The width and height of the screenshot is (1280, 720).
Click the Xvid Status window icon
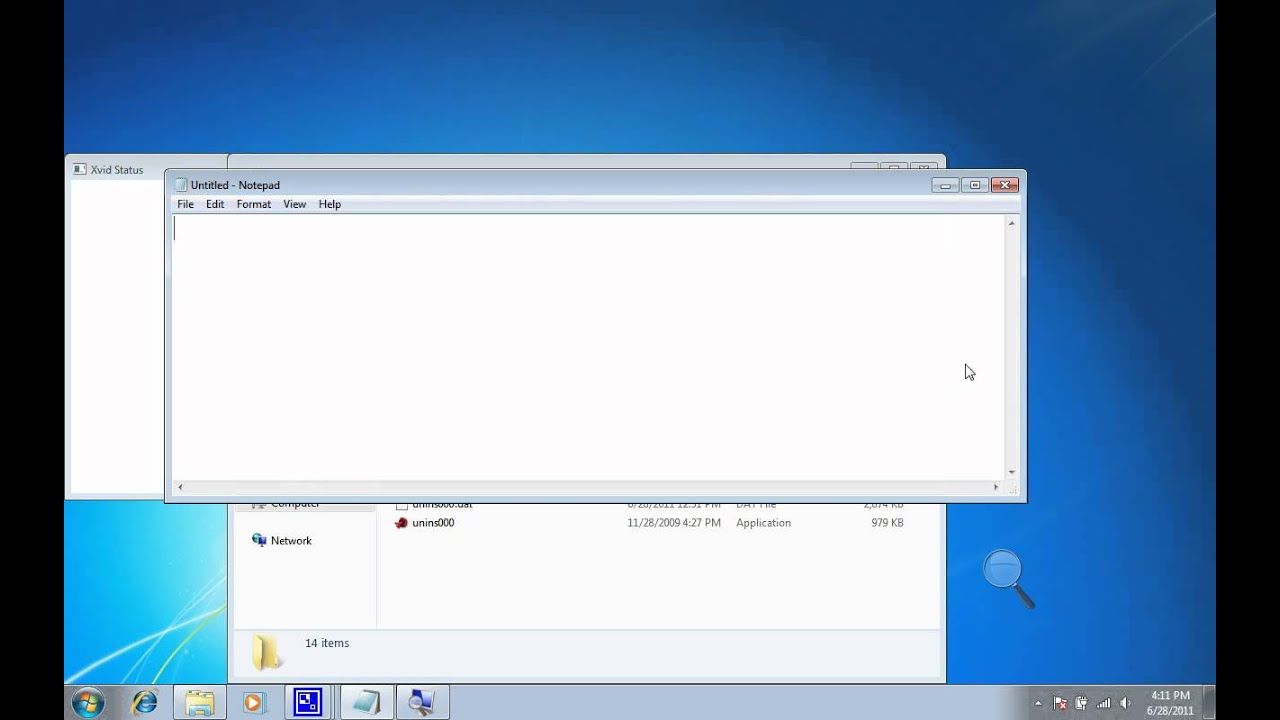[x=80, y=170]
